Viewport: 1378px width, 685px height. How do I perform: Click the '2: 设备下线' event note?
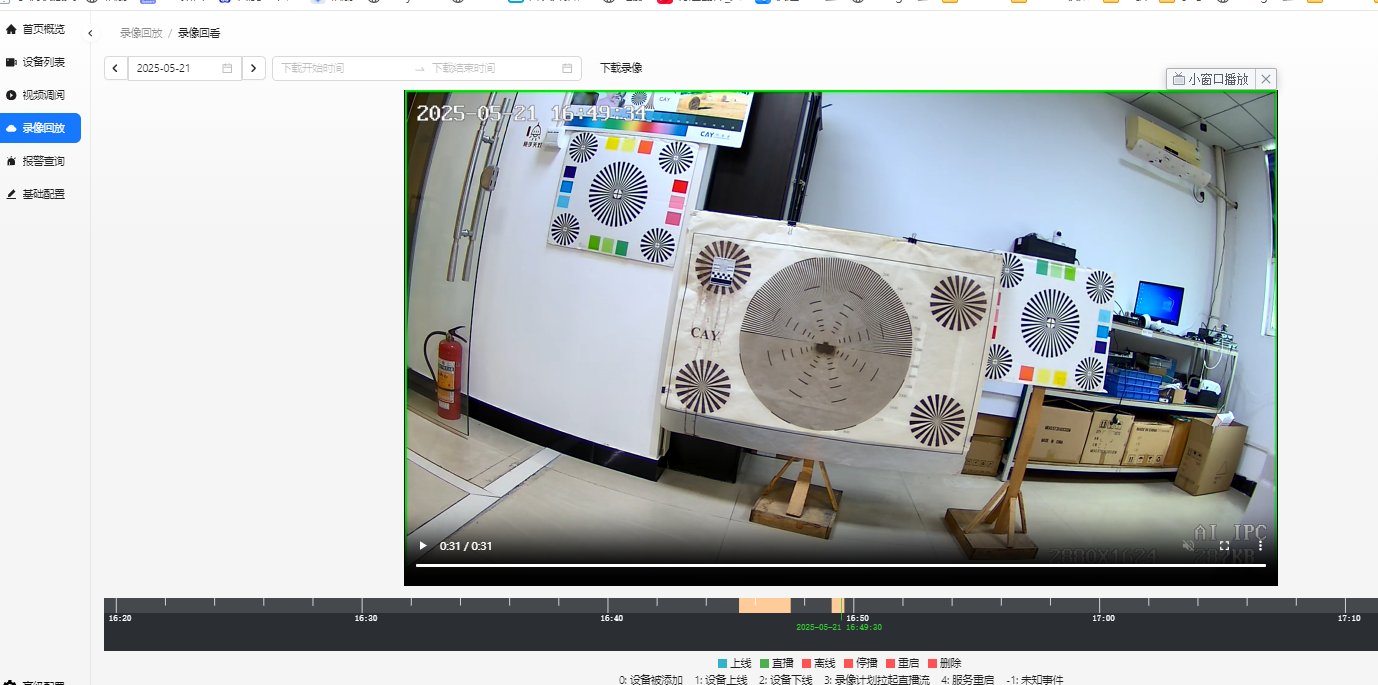click(x=786, y=680)
